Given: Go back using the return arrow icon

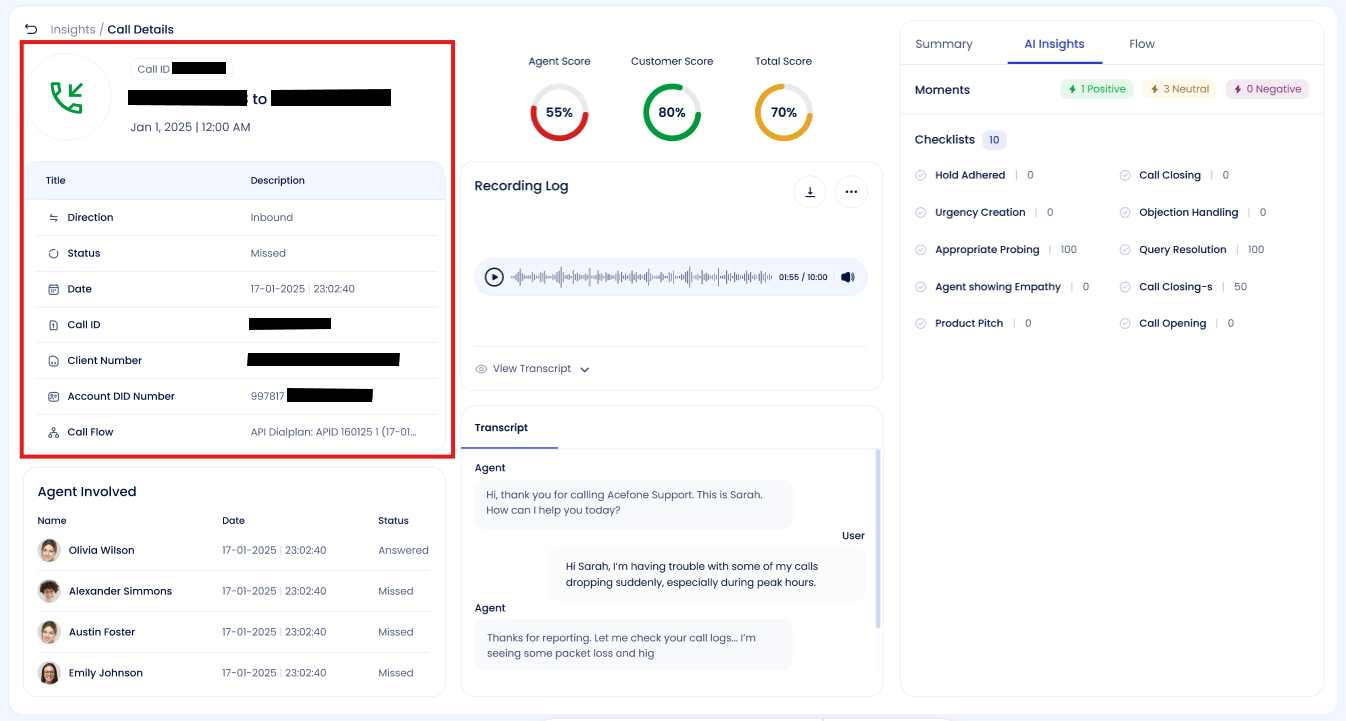Looking at the screenshot, I should [31, 29].
